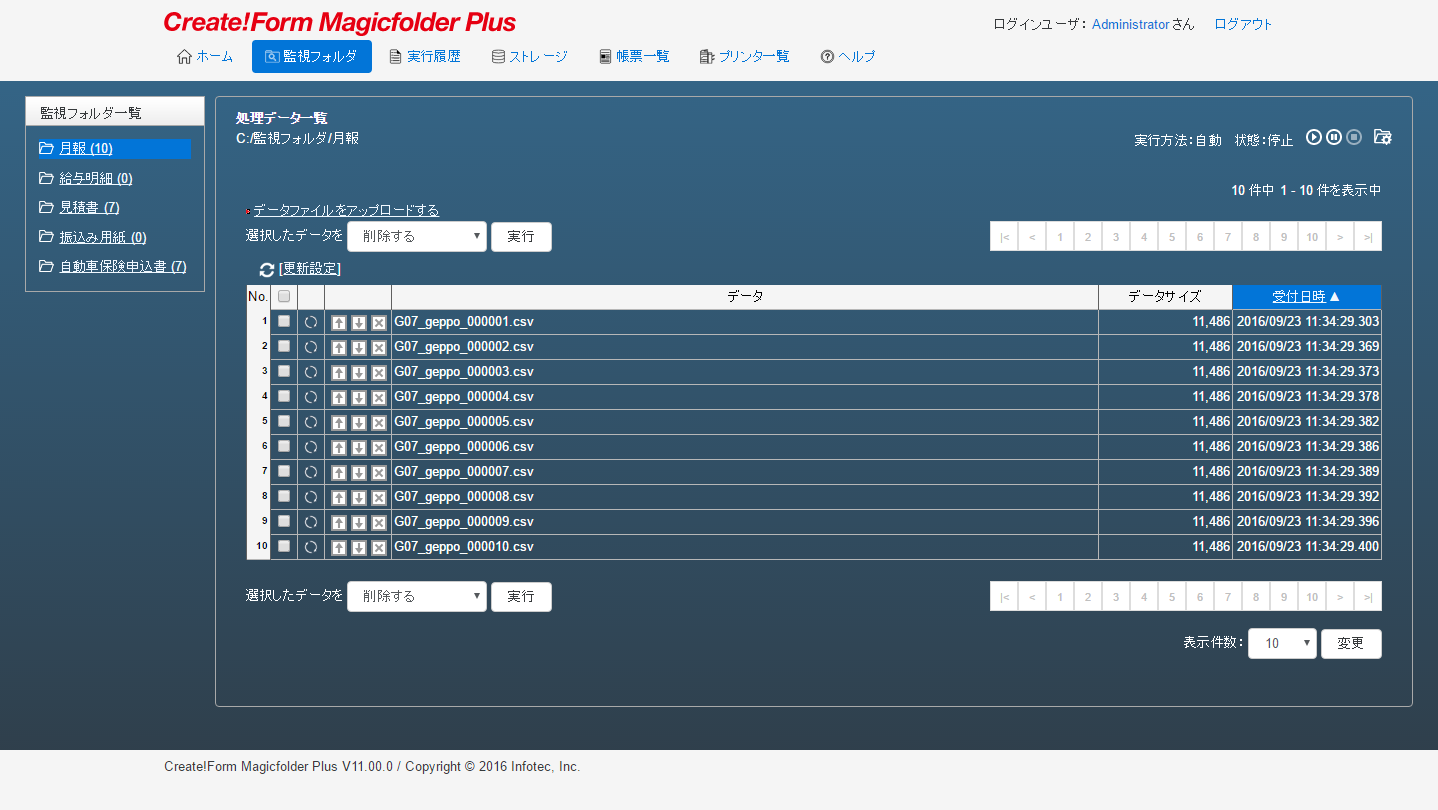The height and width of the screenshot is (810, 1438).
Task: Move G07_geppo_000001.csv down
Action: [359, 322]
